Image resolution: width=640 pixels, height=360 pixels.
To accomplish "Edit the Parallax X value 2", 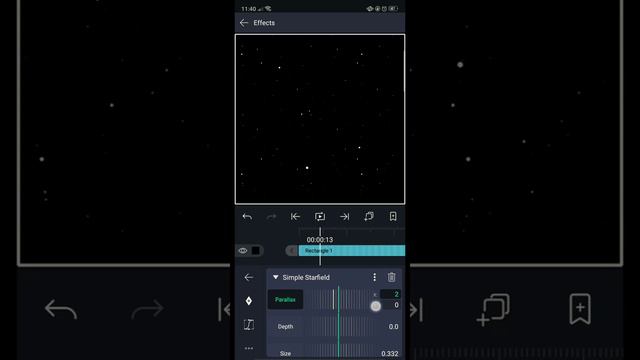I will (x=390, y=294).
